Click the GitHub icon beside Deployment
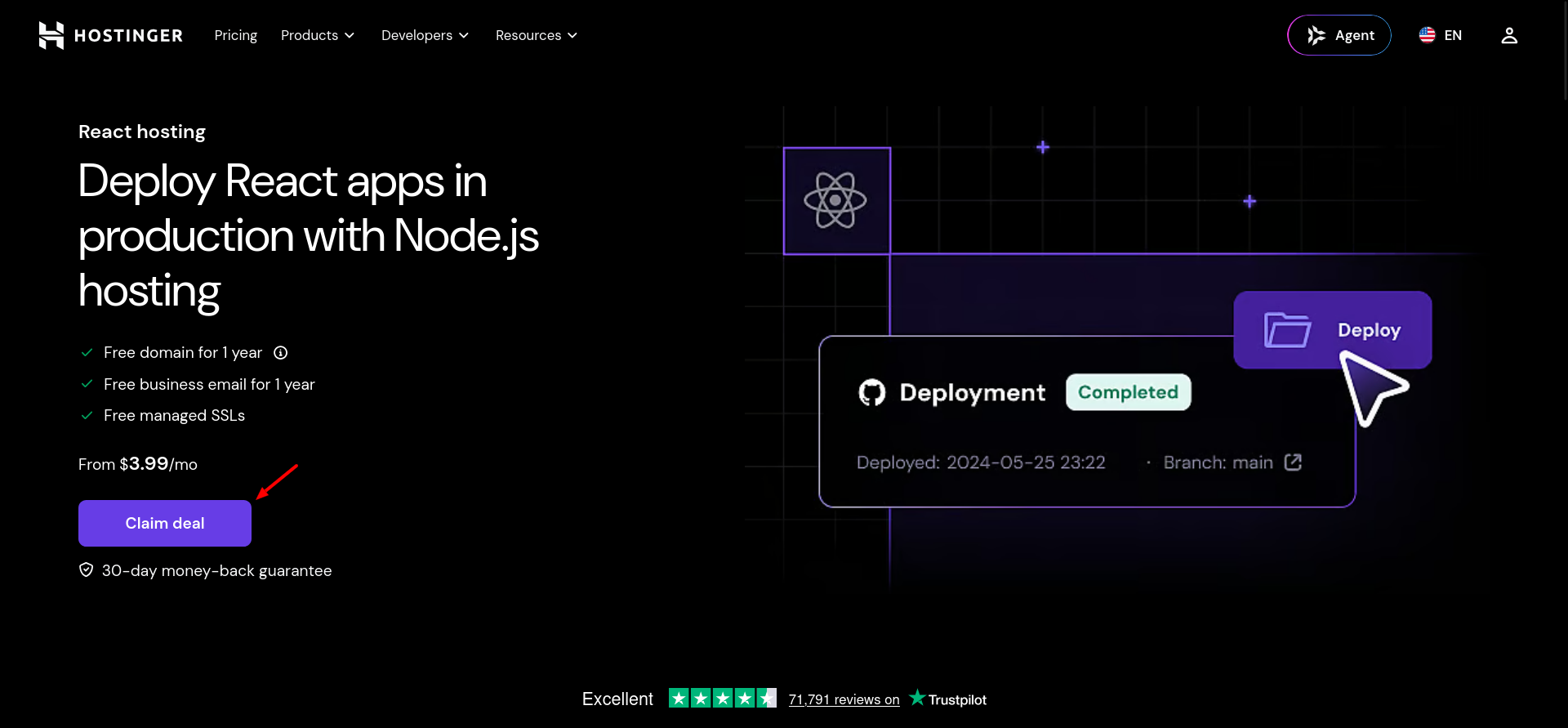This screenshot has width=1568, height=728. point(872,392)
